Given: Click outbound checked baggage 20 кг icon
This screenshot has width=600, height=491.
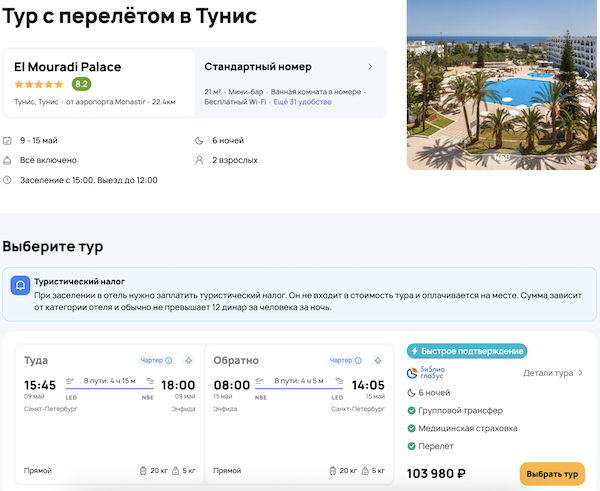Looking at the screenshot, I should tap(144, 470).
